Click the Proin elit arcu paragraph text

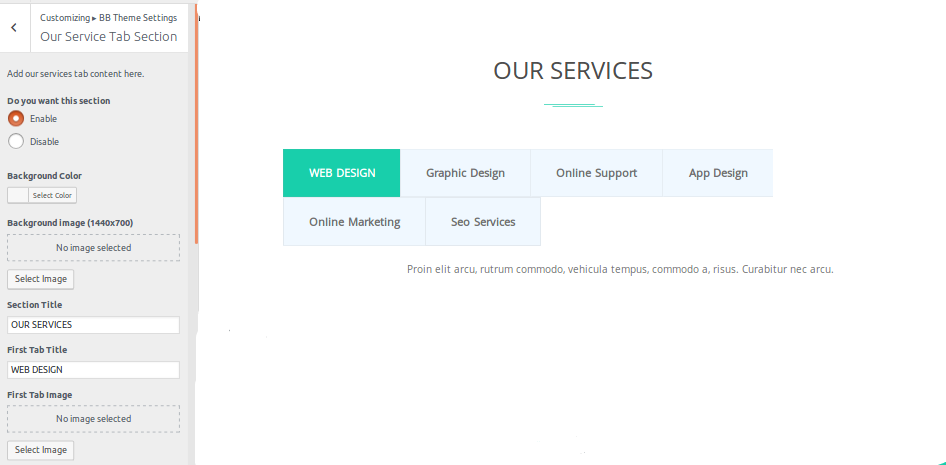point(620,269)
